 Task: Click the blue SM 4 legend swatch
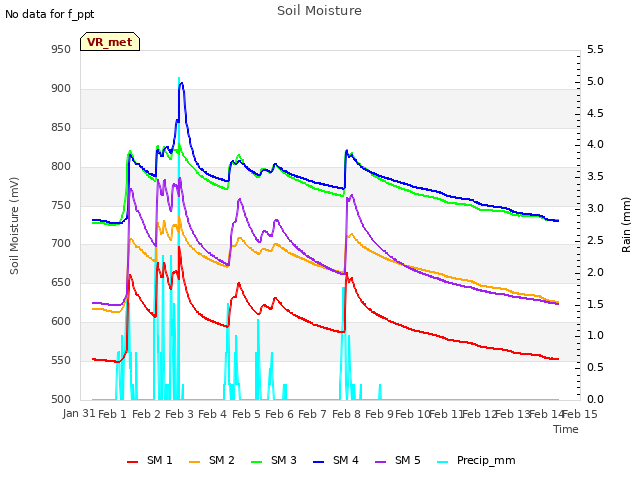pyautogui.click(x=318, y=462)
